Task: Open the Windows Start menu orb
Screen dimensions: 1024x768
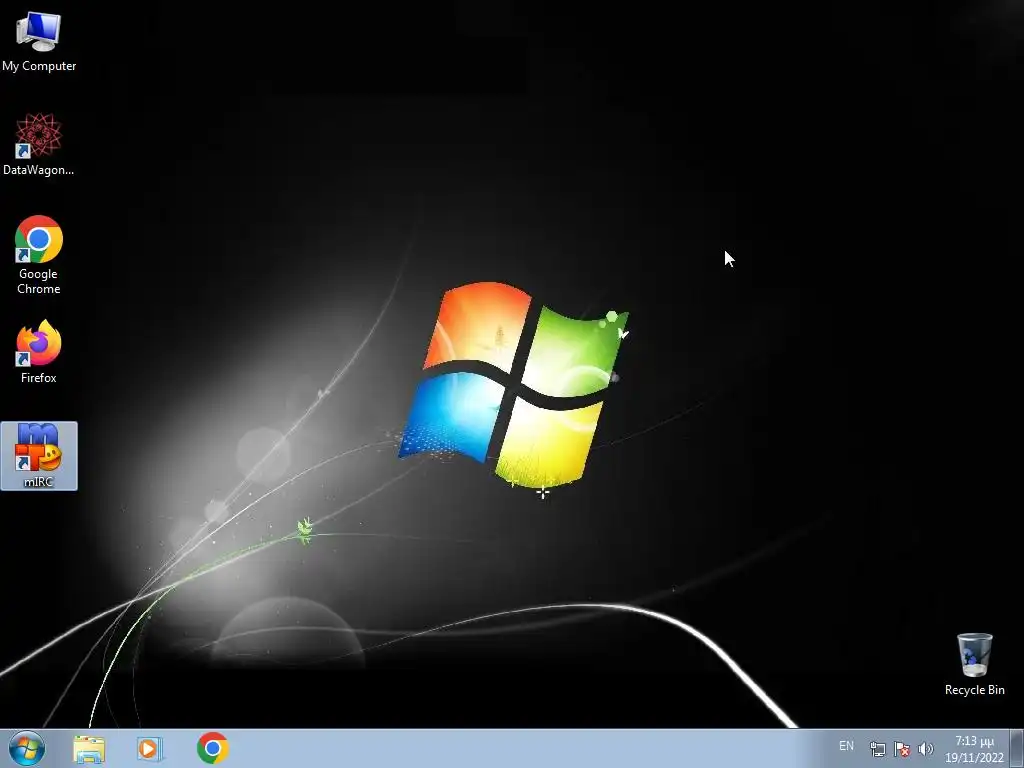Action: point(27,748)
